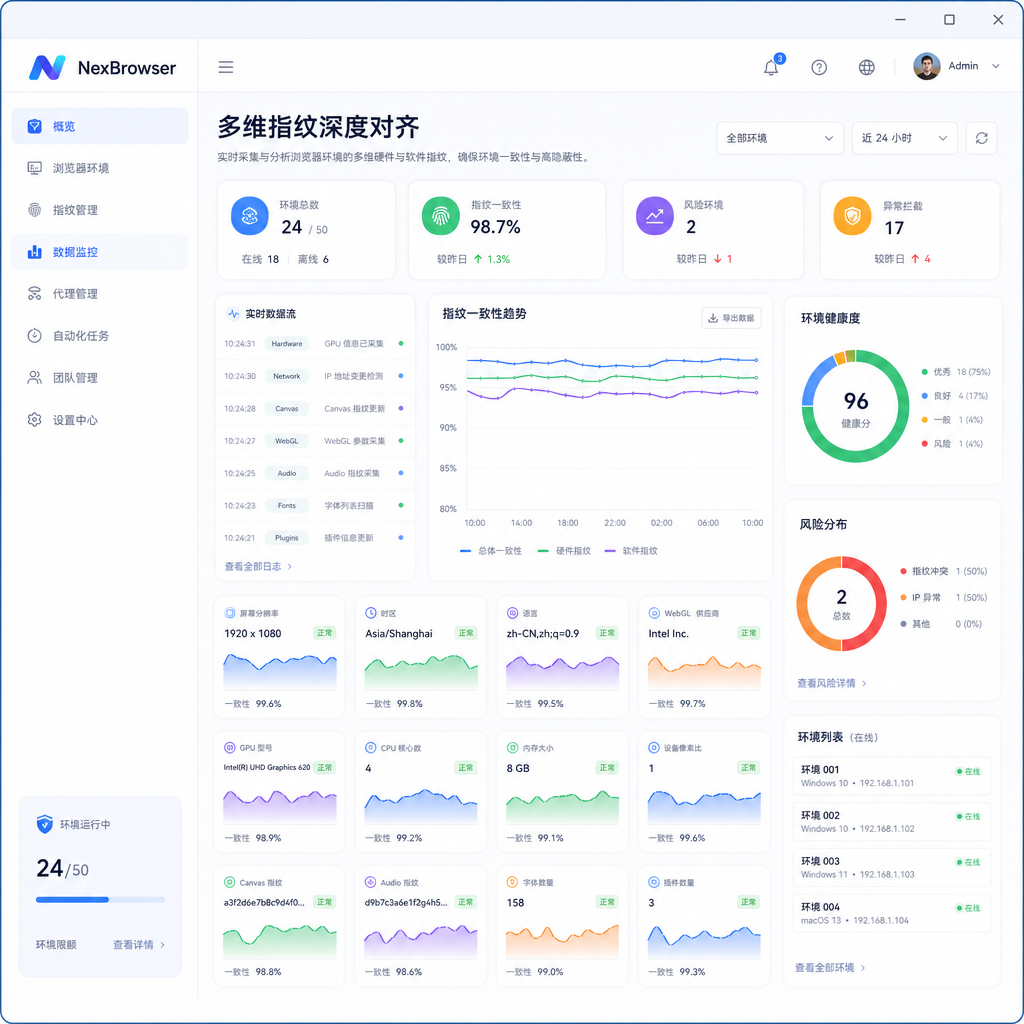Click the Network tag in data stream
This screenshot has width=1024, height=1024.
287,376
